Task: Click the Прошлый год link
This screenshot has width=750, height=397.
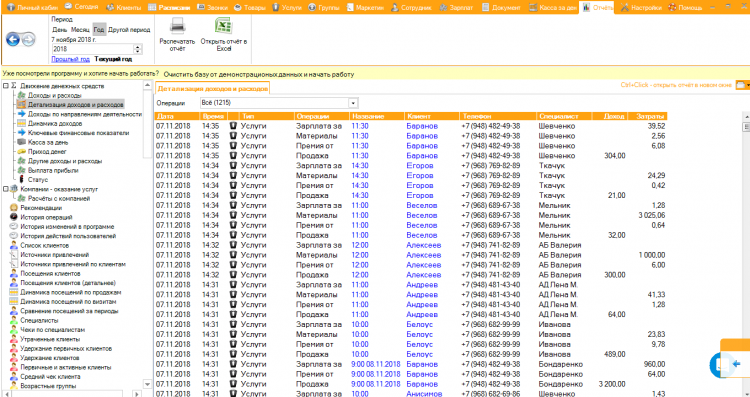Action: [x=70, y=59]
